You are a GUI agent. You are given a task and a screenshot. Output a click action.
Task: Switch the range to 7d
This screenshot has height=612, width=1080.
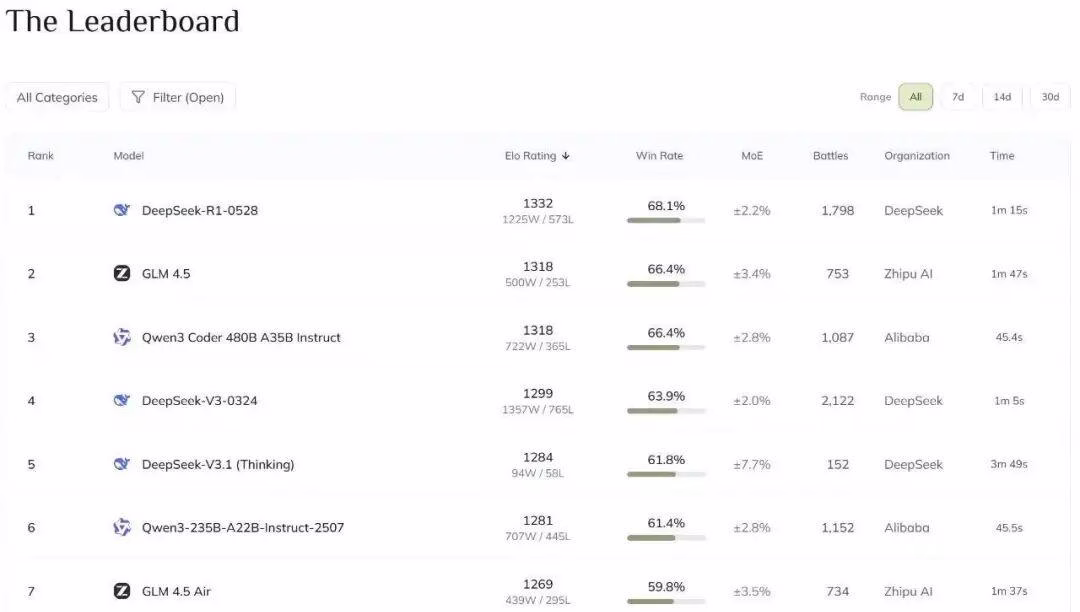(x=957, y=97)
